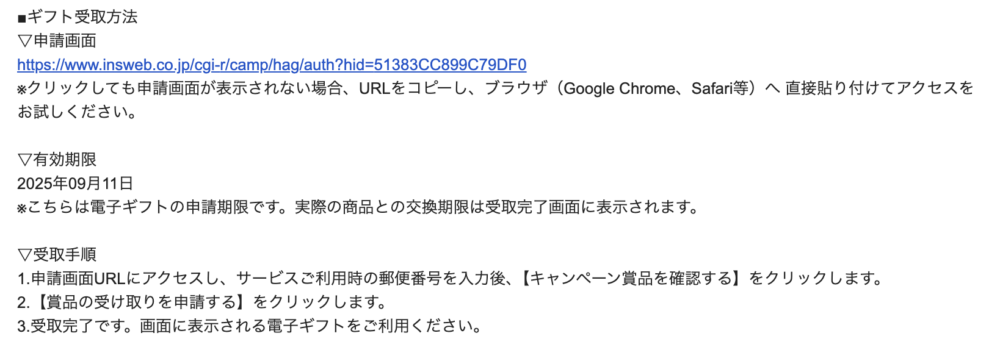
Task: Click the ▽有効期限 subheading
Action: coord(57,160)
